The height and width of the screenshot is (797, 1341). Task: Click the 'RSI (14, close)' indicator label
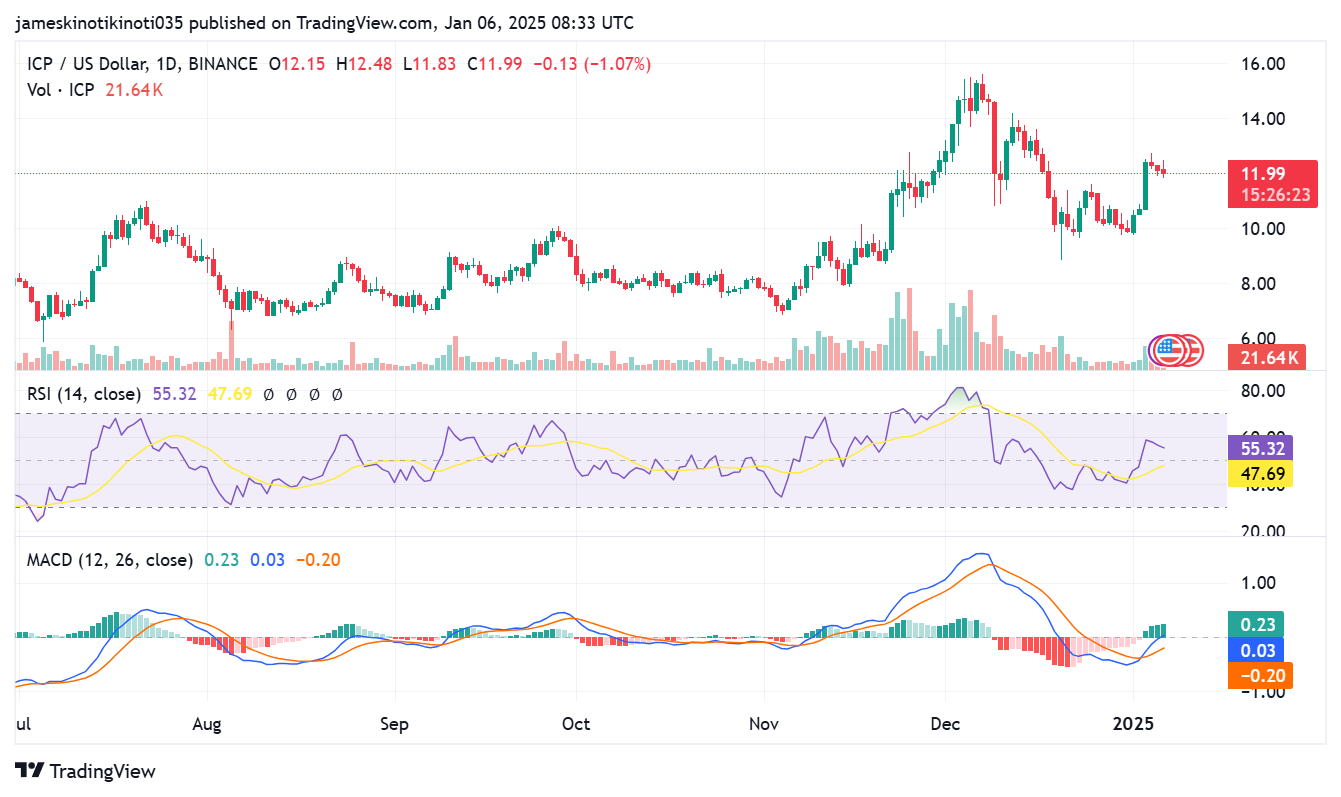pos(83,394)
